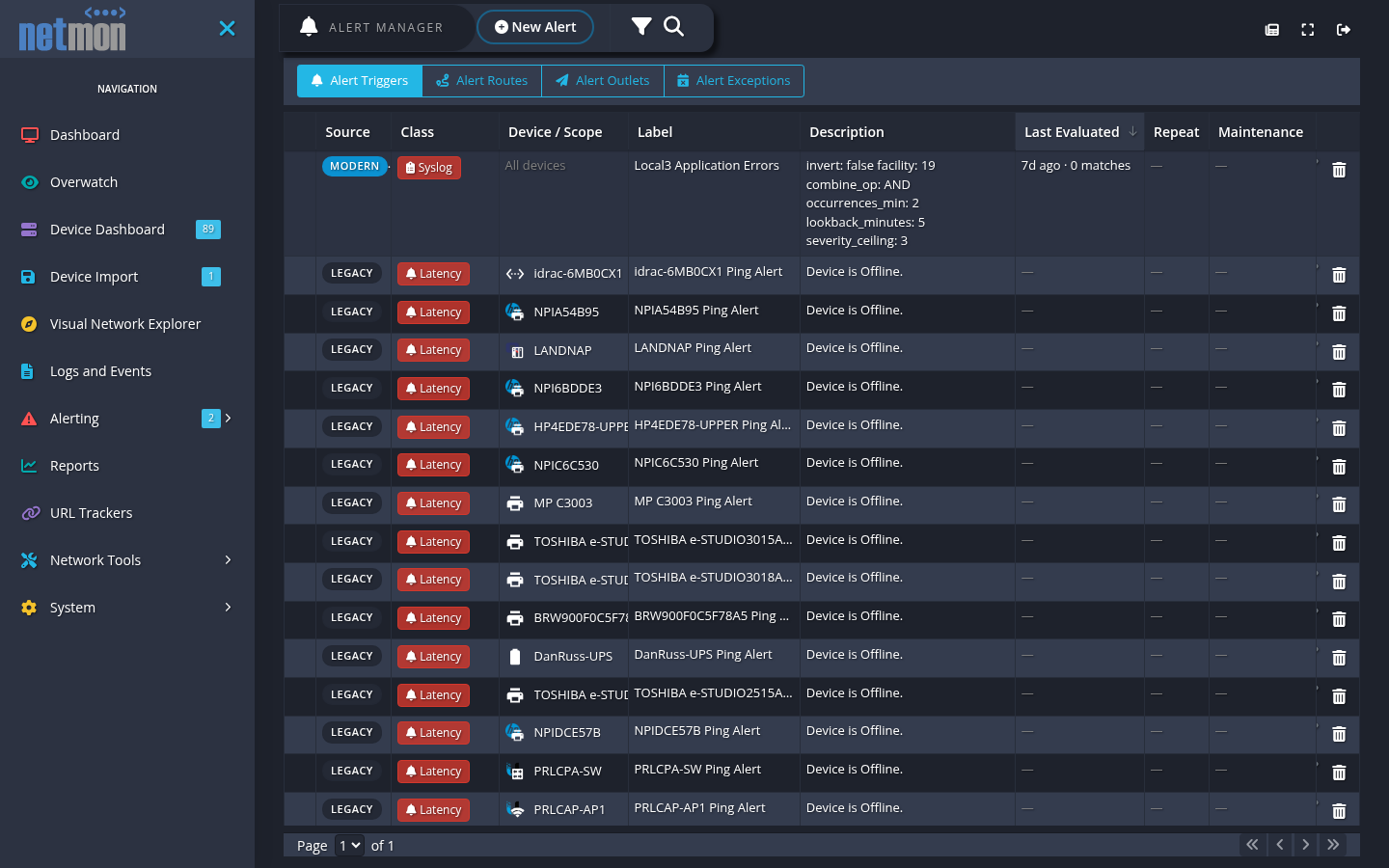The height and width of the screenshot is (868, 1389).
Task: Switch to the Alert Outlets tab
Action: (603, 81)
